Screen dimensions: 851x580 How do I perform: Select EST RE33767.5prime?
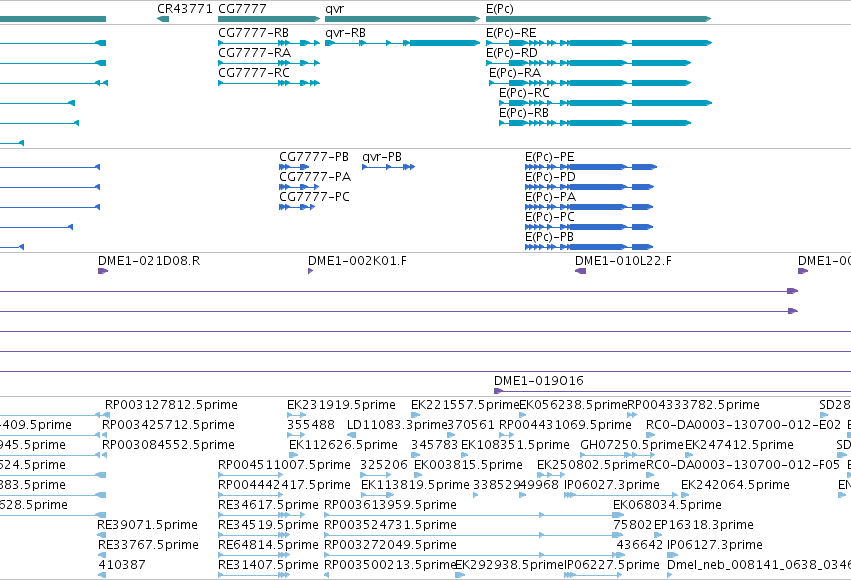[101, 555]
